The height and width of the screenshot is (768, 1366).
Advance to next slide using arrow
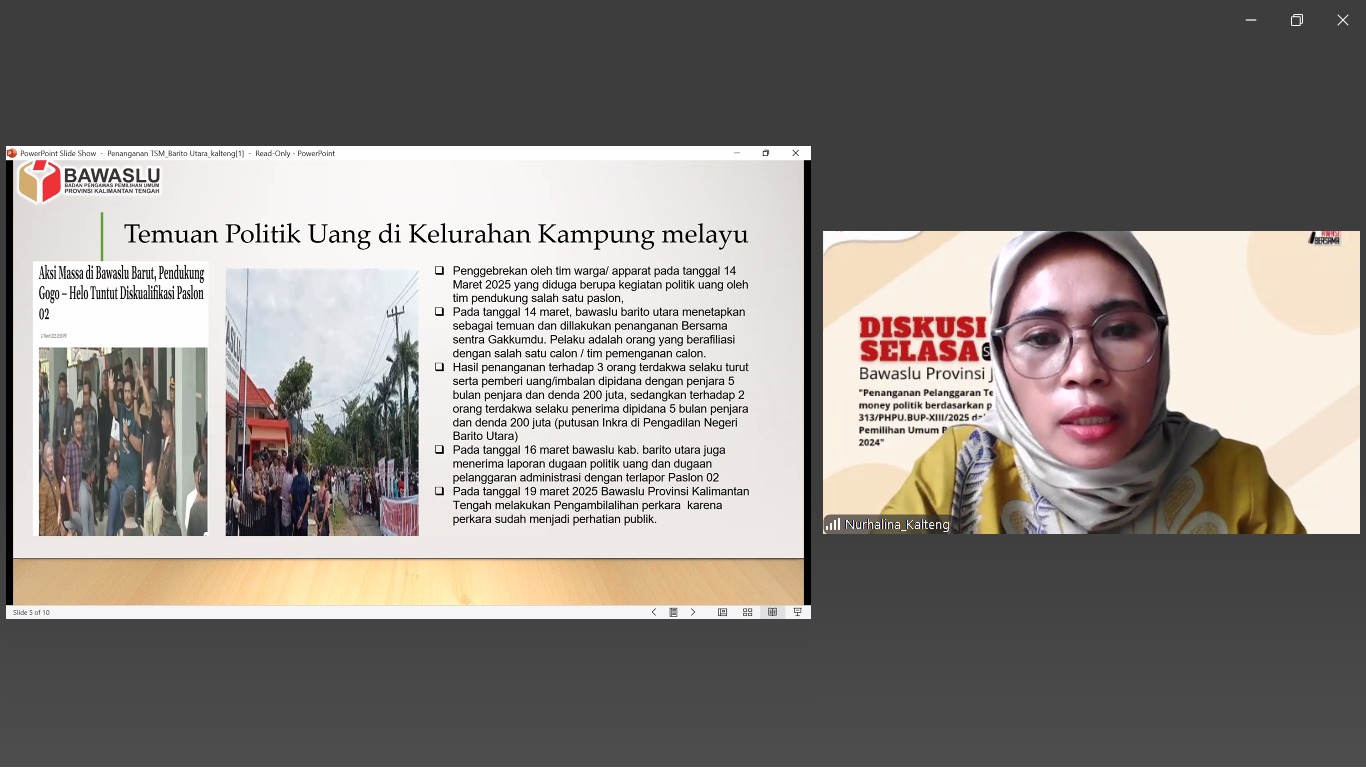point(693,612)
